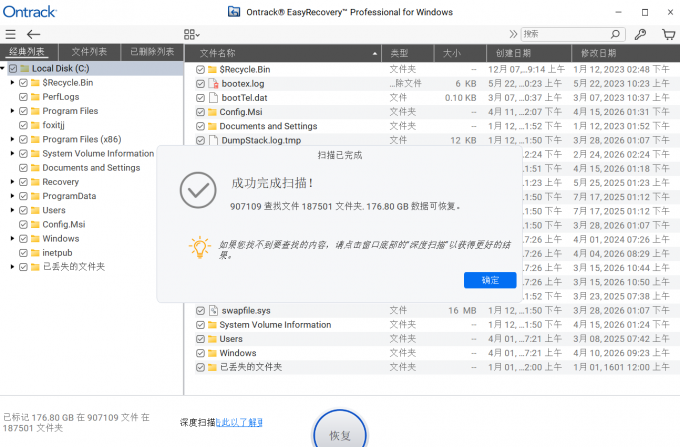The width and height of the screenshot is (680, 447).
Task: Click the file list 已丢失的文件夹 folder icon
Action: point(212,368)
